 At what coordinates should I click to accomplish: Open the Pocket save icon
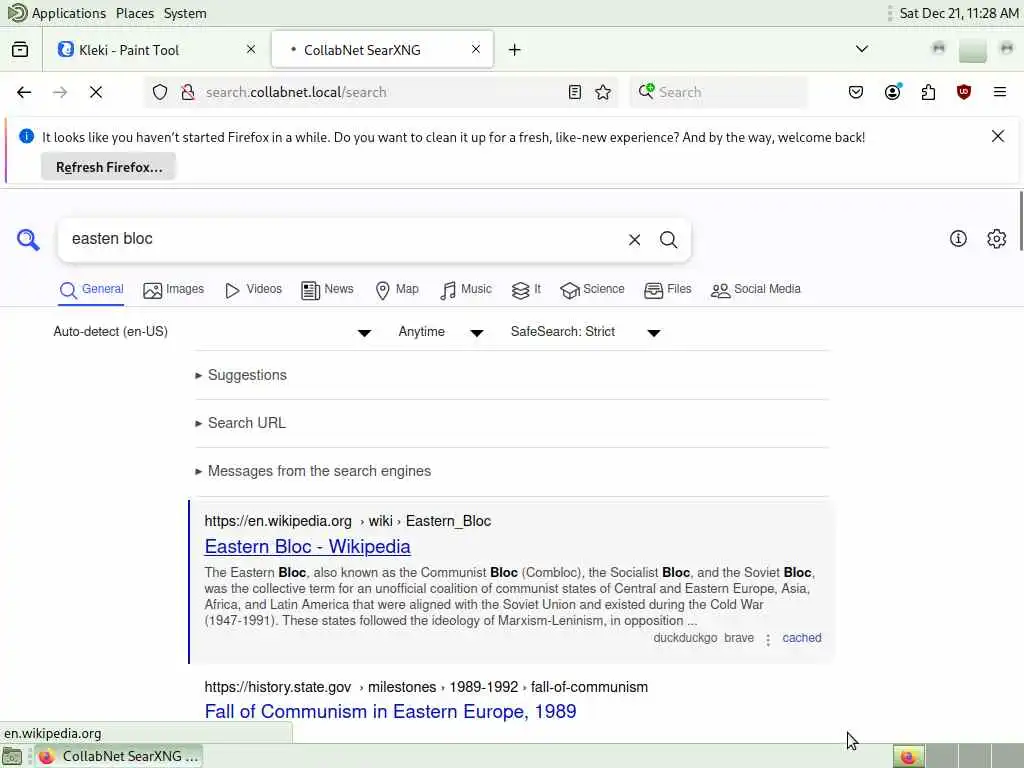coord(856,92)
